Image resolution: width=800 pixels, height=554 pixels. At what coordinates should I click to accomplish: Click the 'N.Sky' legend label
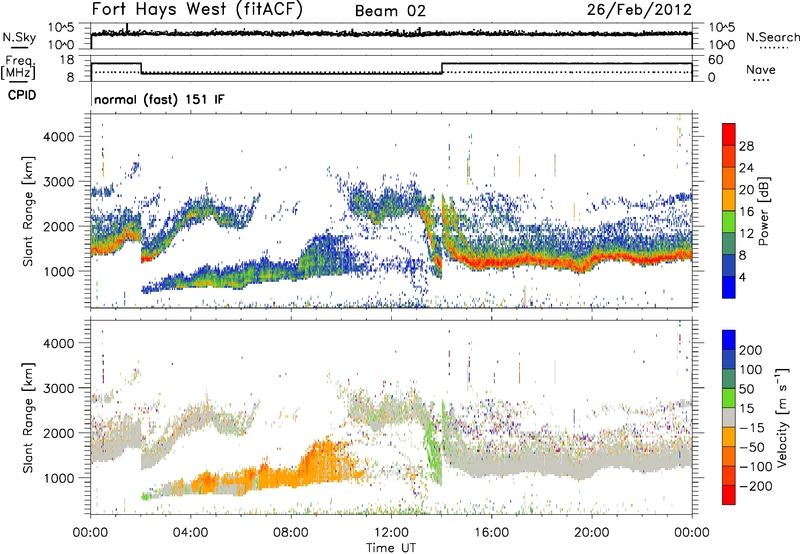point(19,37)
